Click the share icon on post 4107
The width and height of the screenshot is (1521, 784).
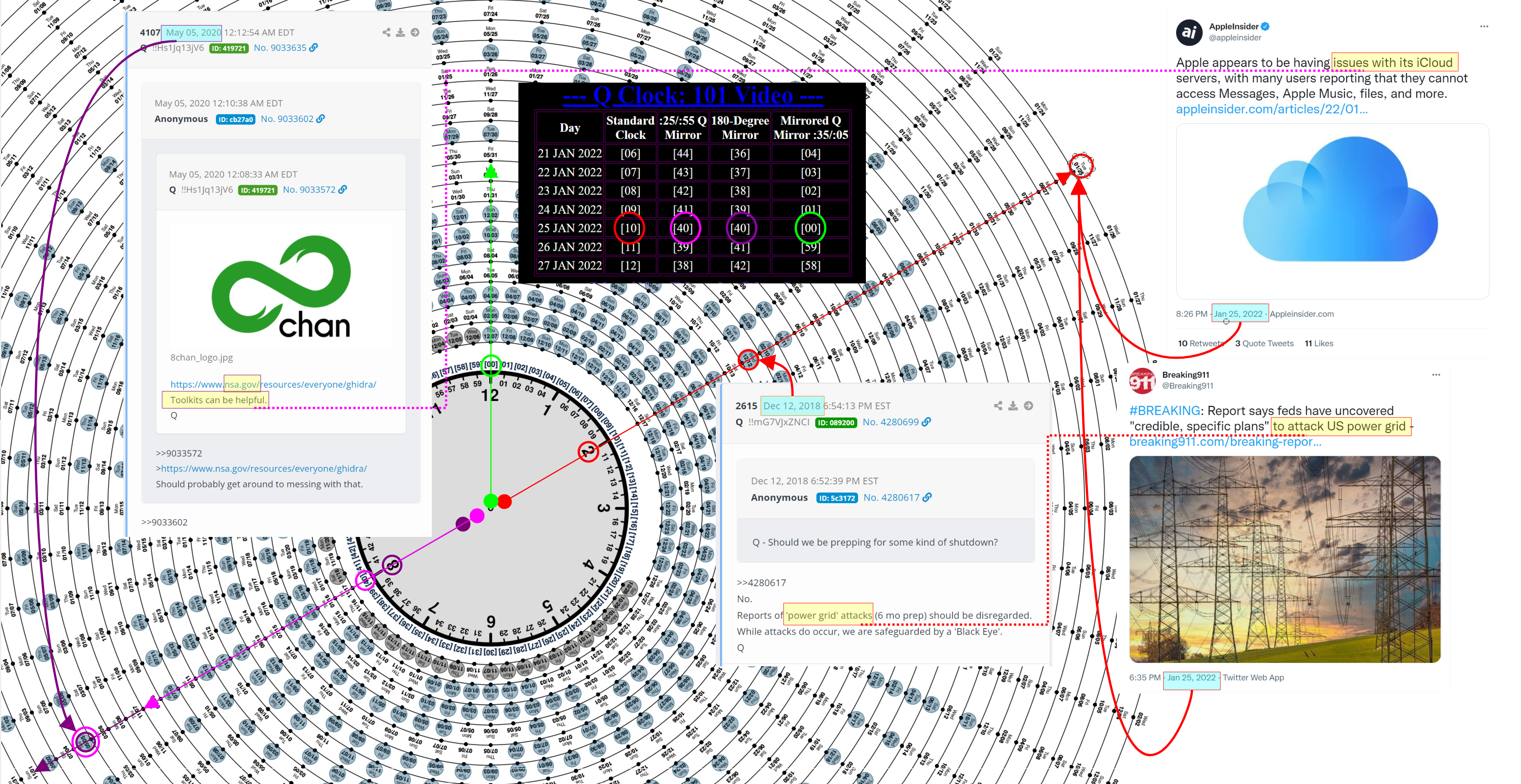(386, 32)
